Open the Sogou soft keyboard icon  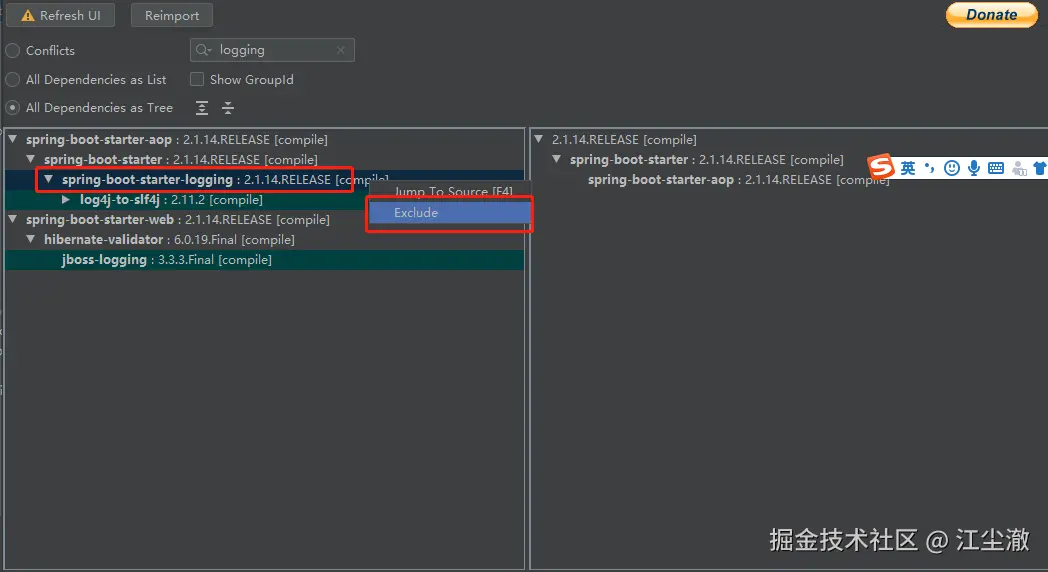[996, 168]
